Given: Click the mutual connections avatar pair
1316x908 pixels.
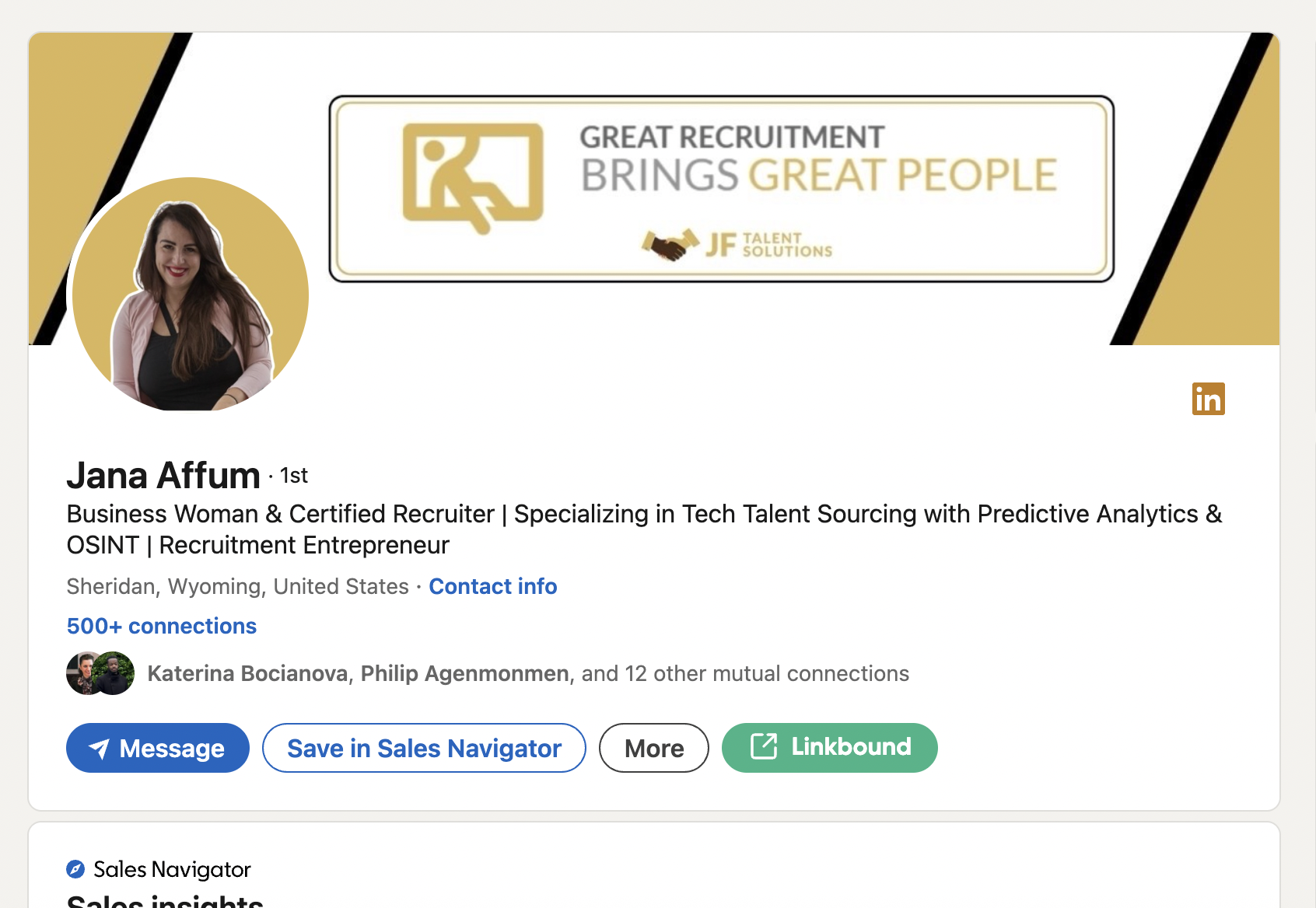Looking at the screenshot, I should pyautogui.click(x=100, y=673).
